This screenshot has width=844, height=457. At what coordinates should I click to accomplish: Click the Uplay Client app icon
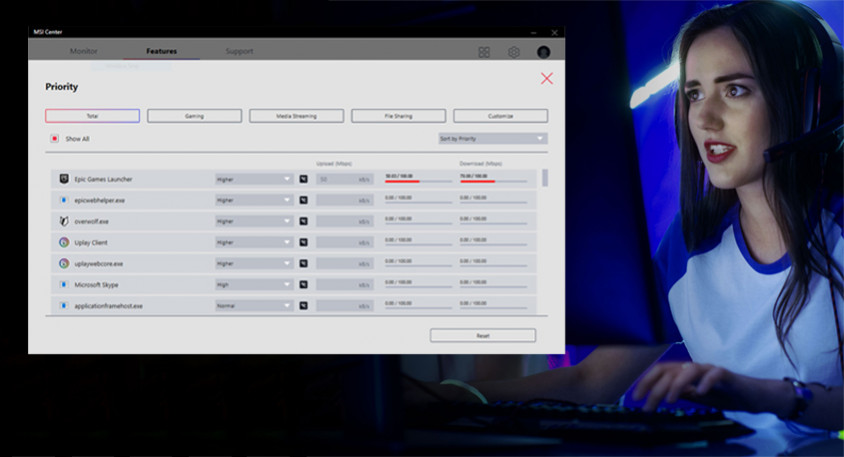(x=64, y=242)
